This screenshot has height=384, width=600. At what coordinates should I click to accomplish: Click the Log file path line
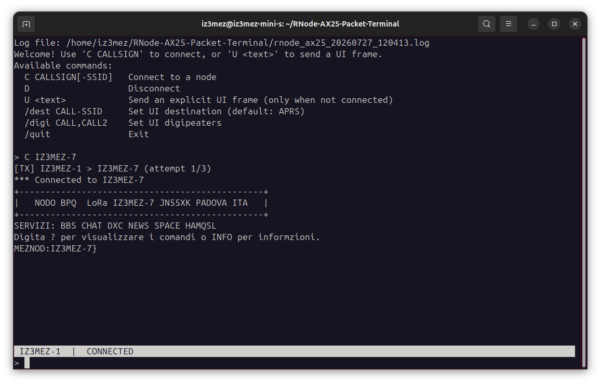click(222, 43)
